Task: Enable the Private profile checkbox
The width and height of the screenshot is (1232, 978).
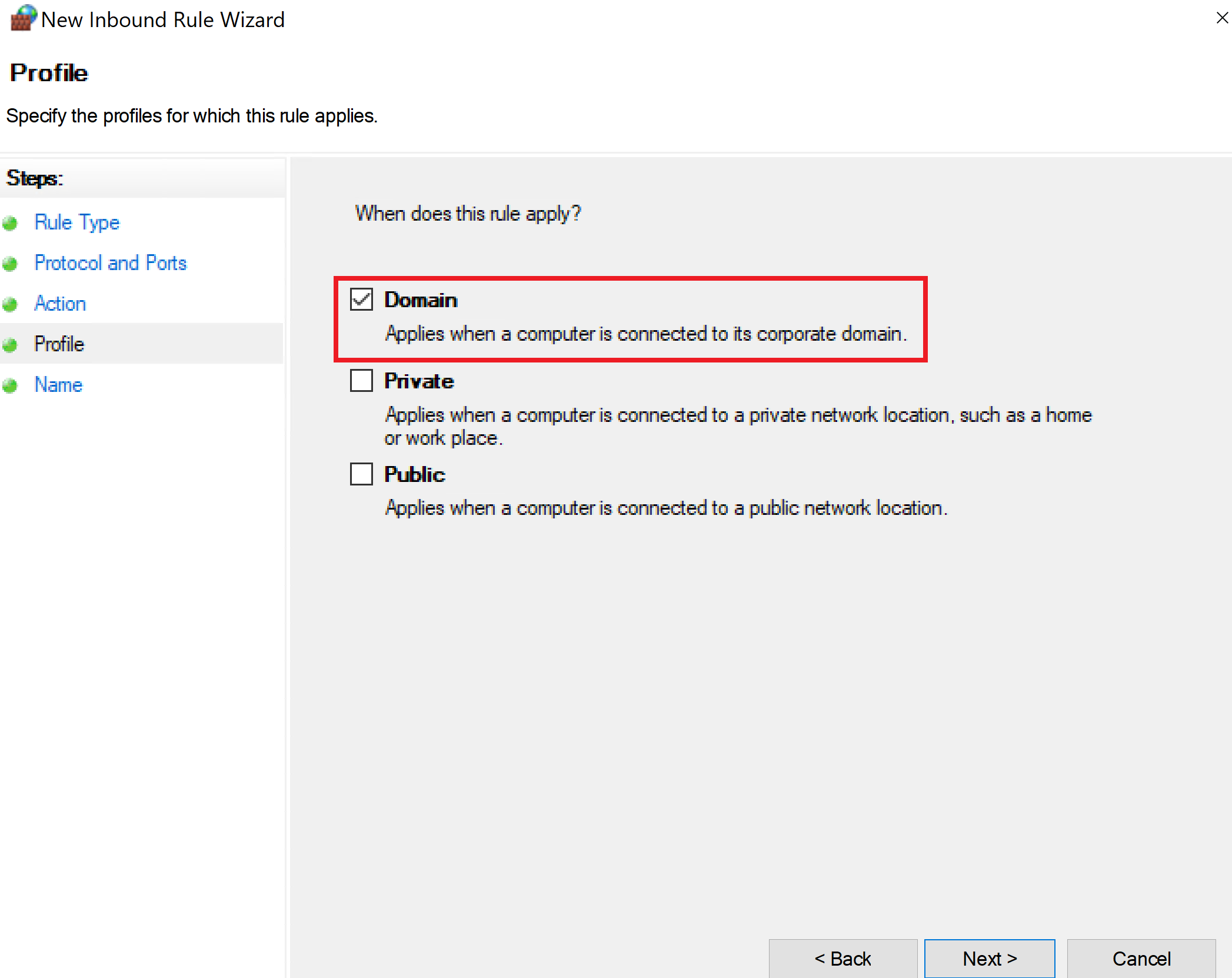Action: tap(361, 381)
